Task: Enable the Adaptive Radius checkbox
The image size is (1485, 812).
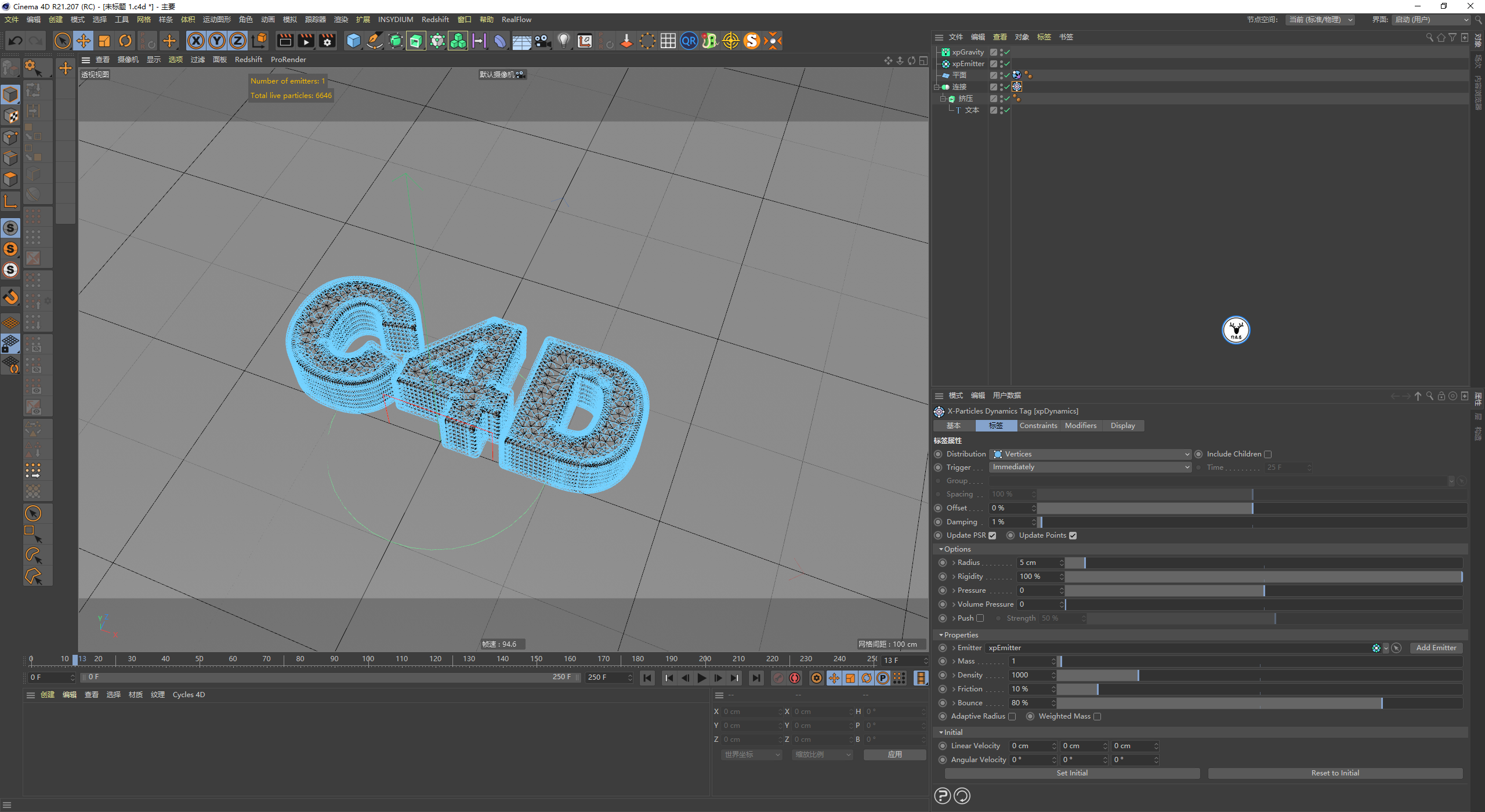Action: tap(1012, 717)
